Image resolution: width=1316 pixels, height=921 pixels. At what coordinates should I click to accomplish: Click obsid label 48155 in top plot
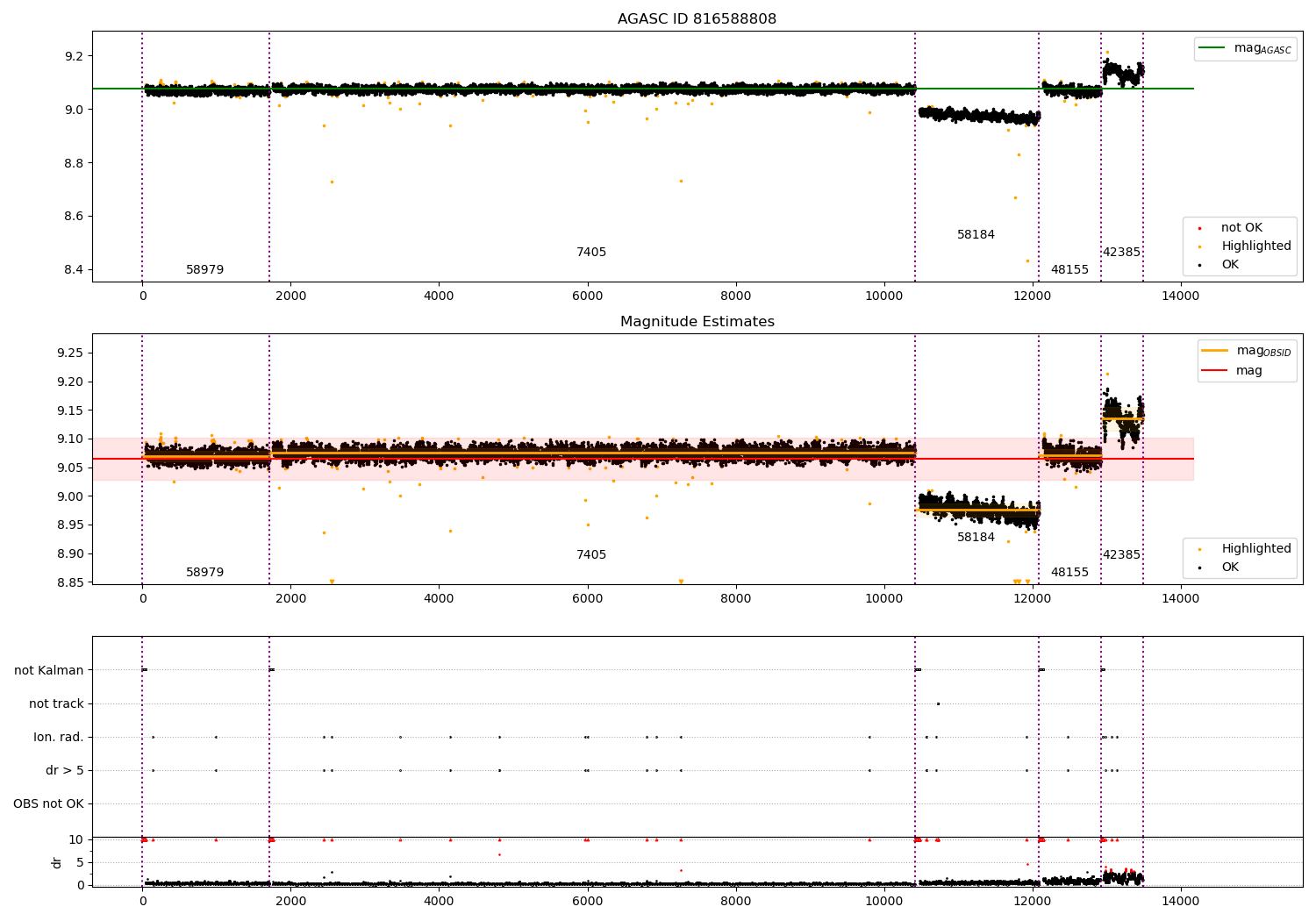click(x=1069, y=270)
